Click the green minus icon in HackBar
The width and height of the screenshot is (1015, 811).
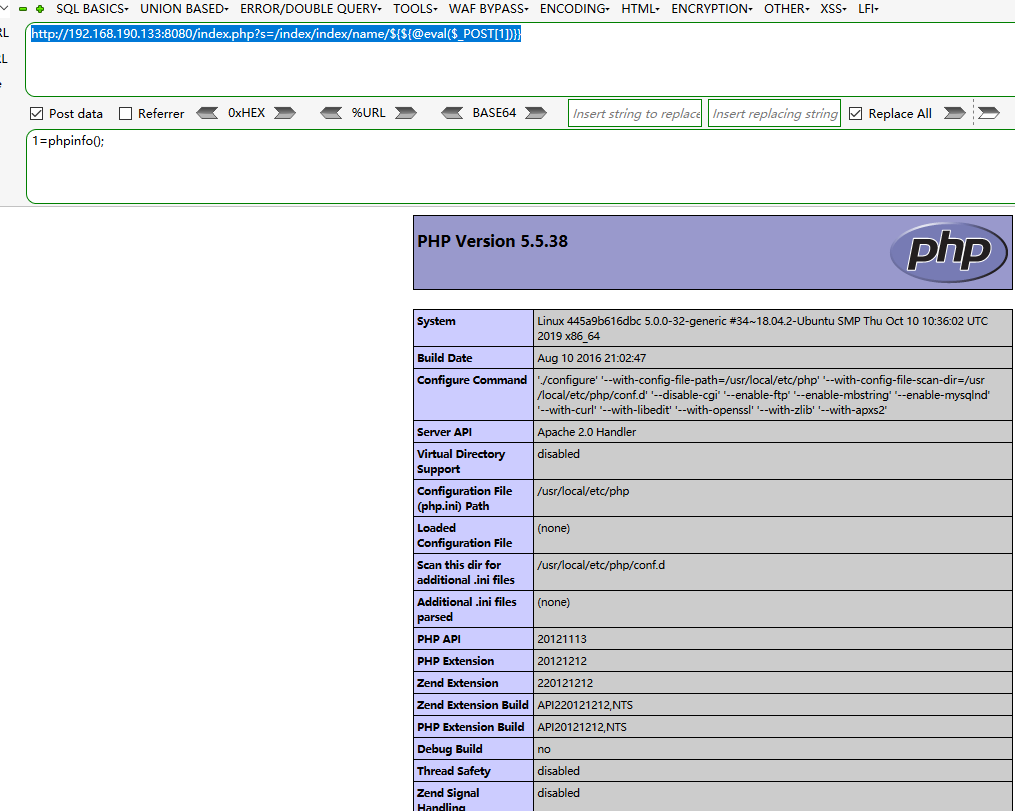[23, 9]
